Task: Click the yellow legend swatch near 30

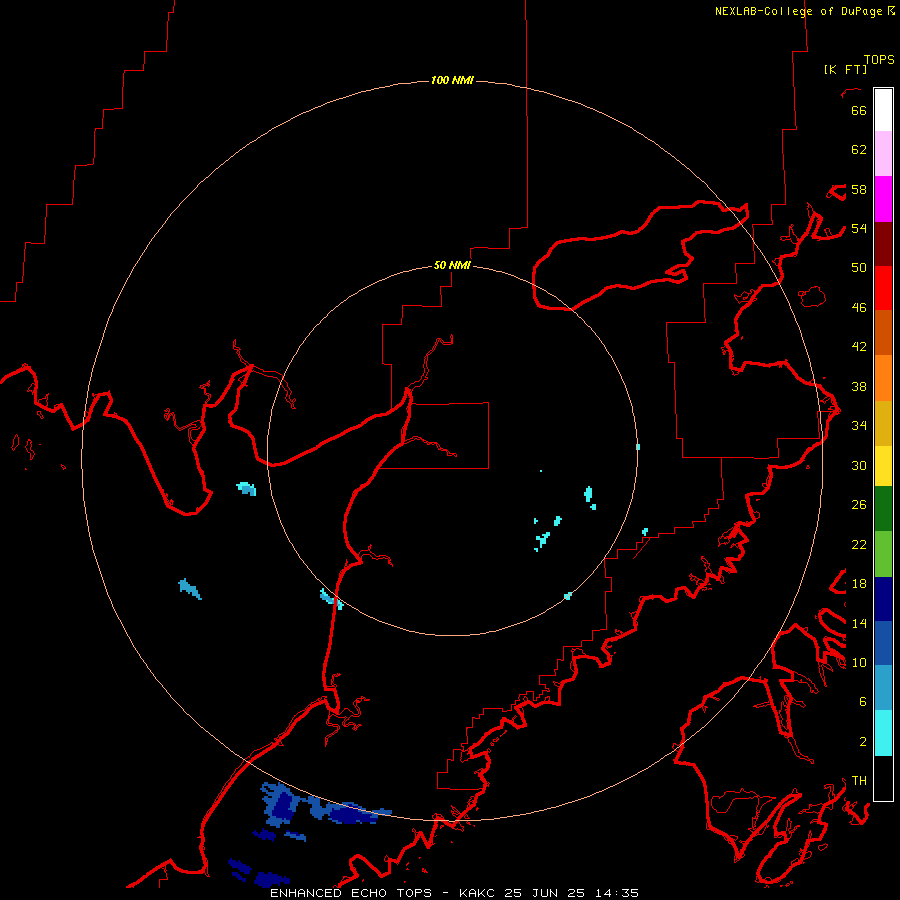Action: (883, 466)
